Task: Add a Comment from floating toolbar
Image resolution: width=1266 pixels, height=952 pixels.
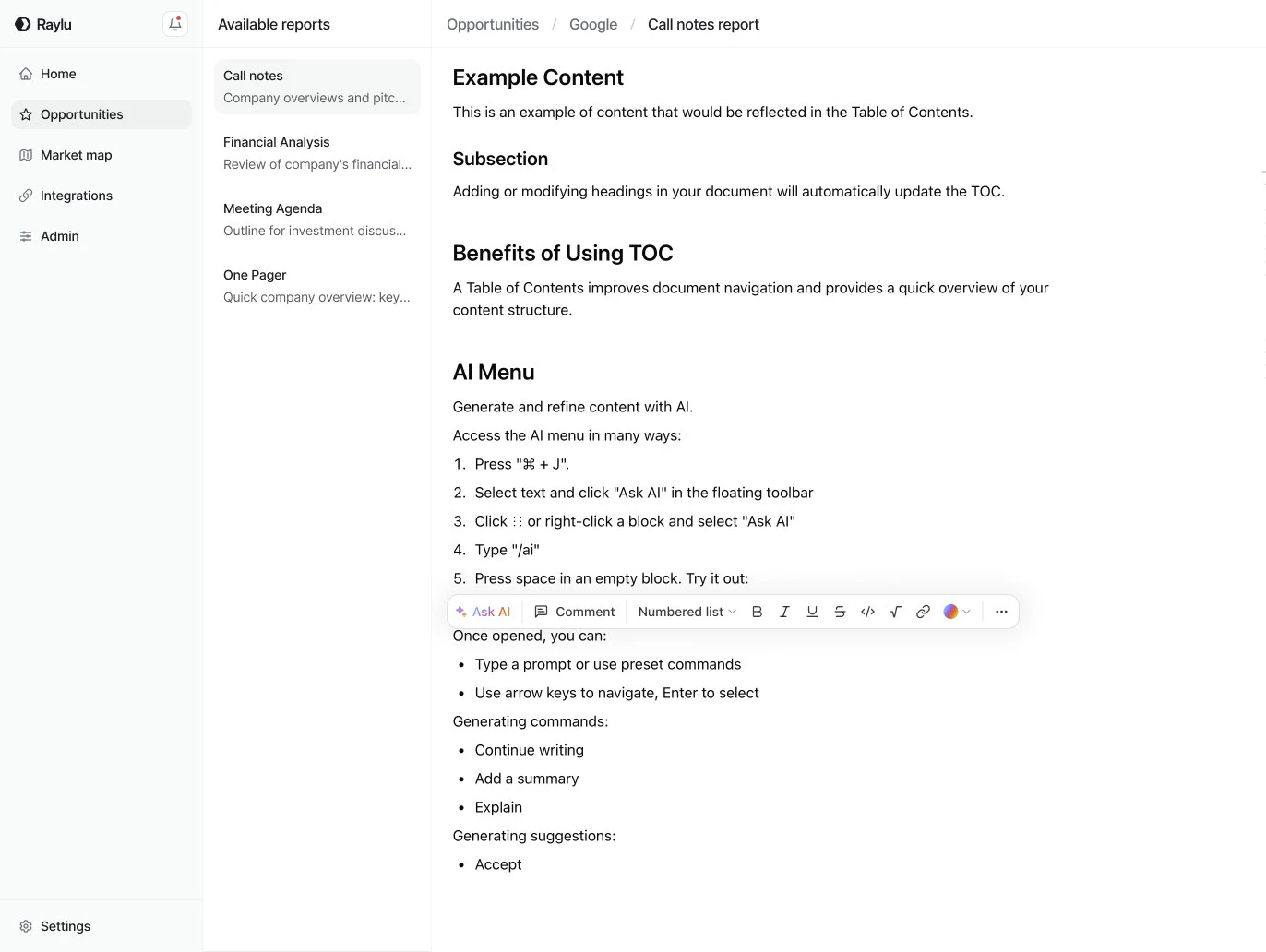Action: [x=575, y=612]
